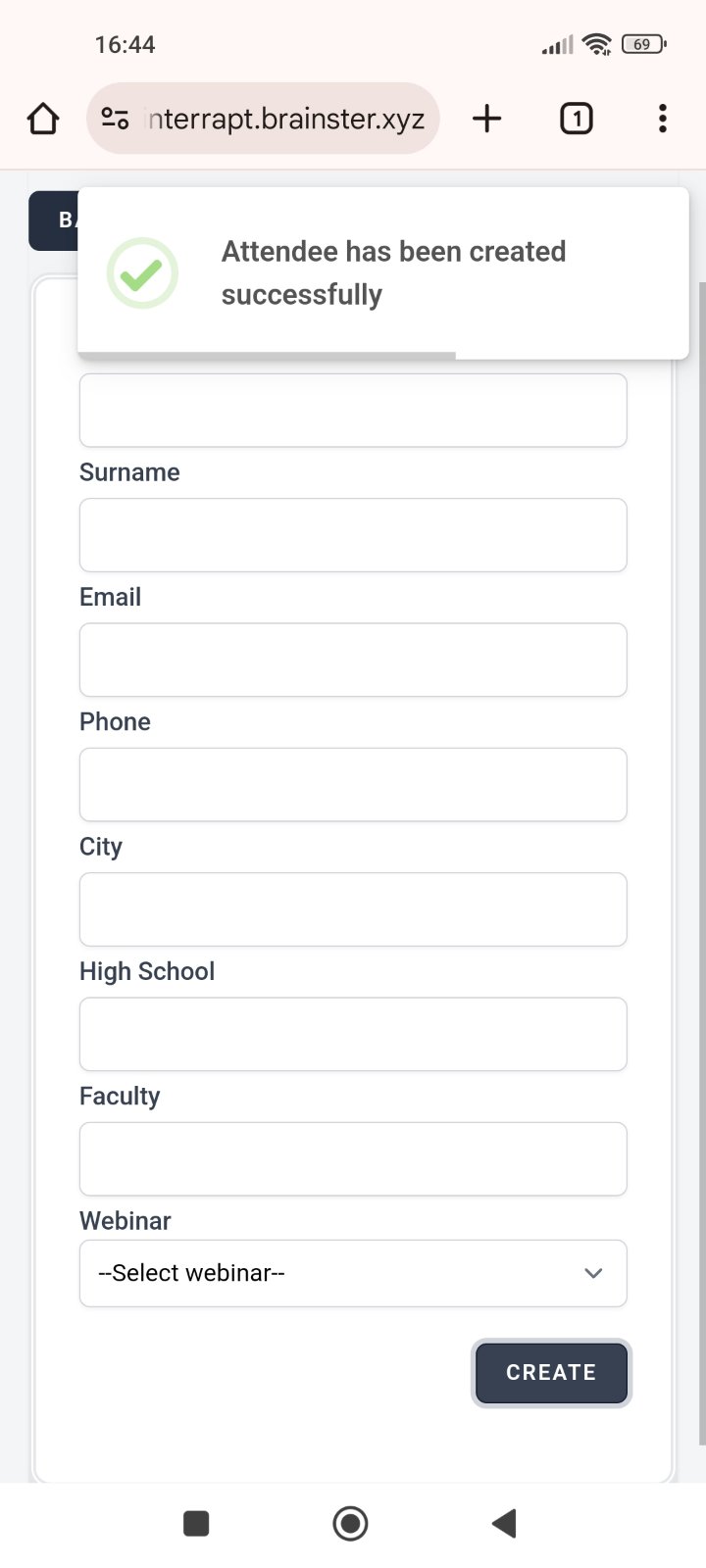Tap the browser home icon
This screenshot has height=1568, width=706.
click(x=43, y=119)
